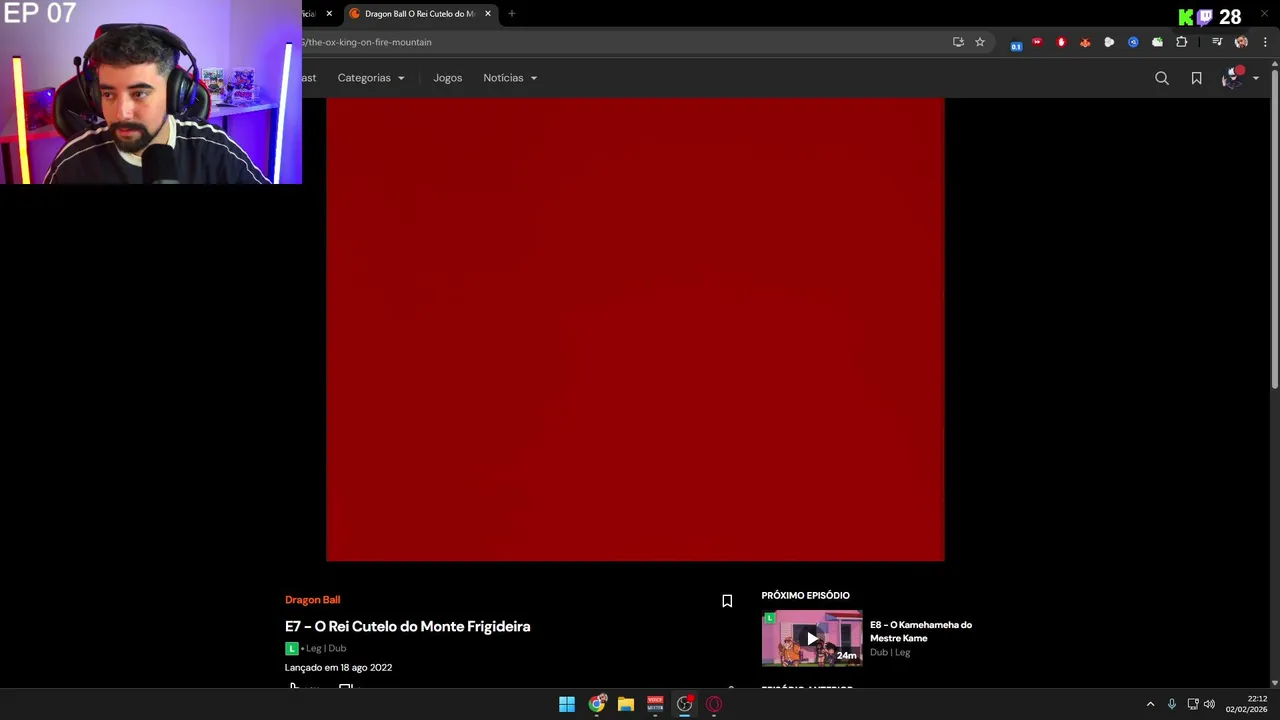Expand the Categorias dropdown menu
The width and height of the screenshot is (1280, 720).
(x=371, y=78)
